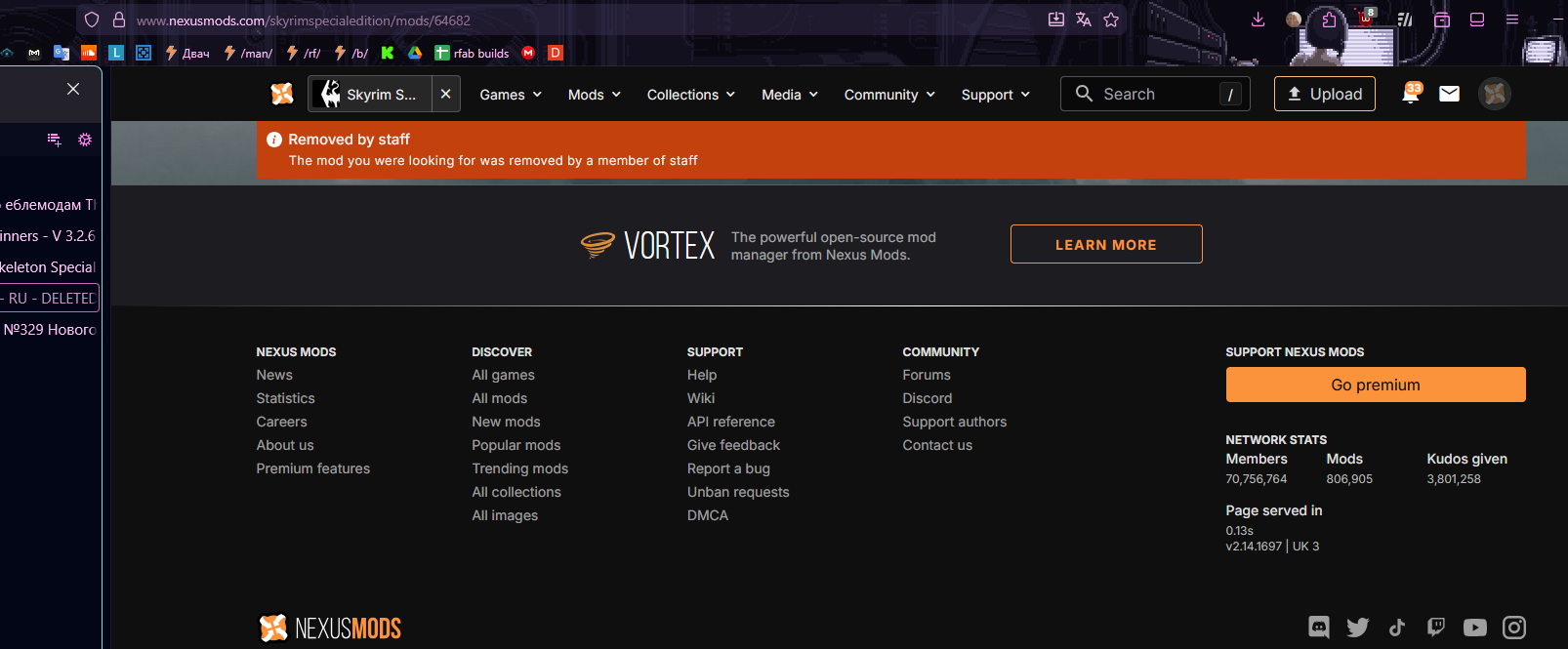
Task: Open the Forums community link
Action: tap(927, 375)
